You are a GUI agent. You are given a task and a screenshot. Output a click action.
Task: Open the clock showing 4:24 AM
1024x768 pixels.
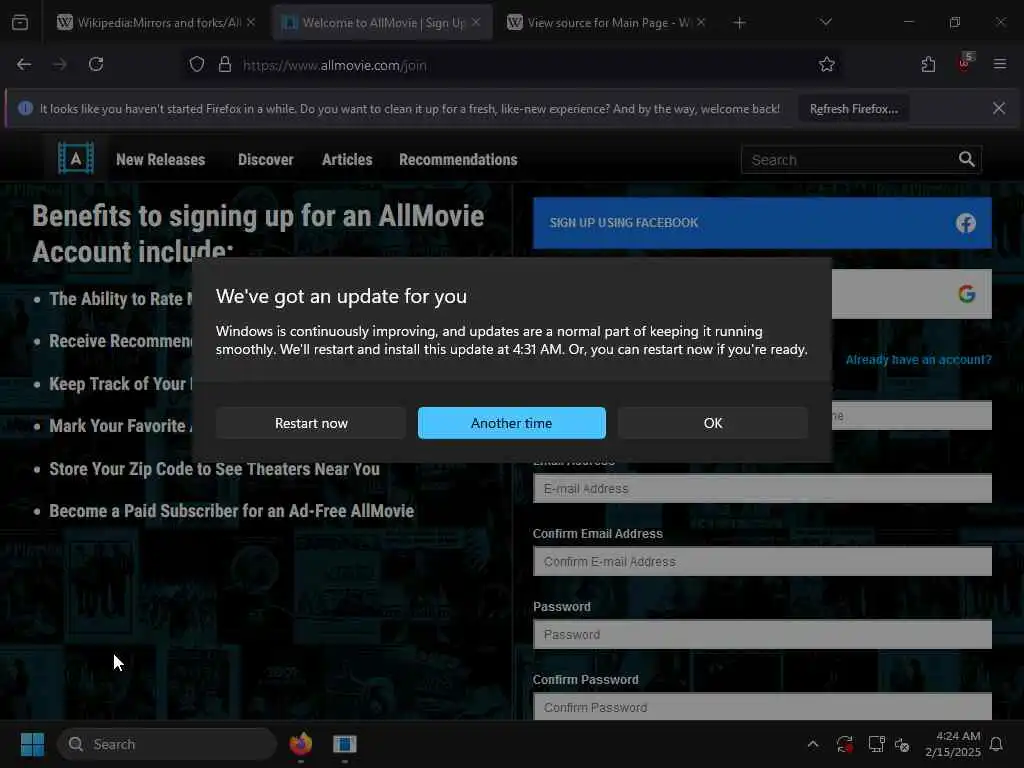pyautogui.click(x=952, y=744)
